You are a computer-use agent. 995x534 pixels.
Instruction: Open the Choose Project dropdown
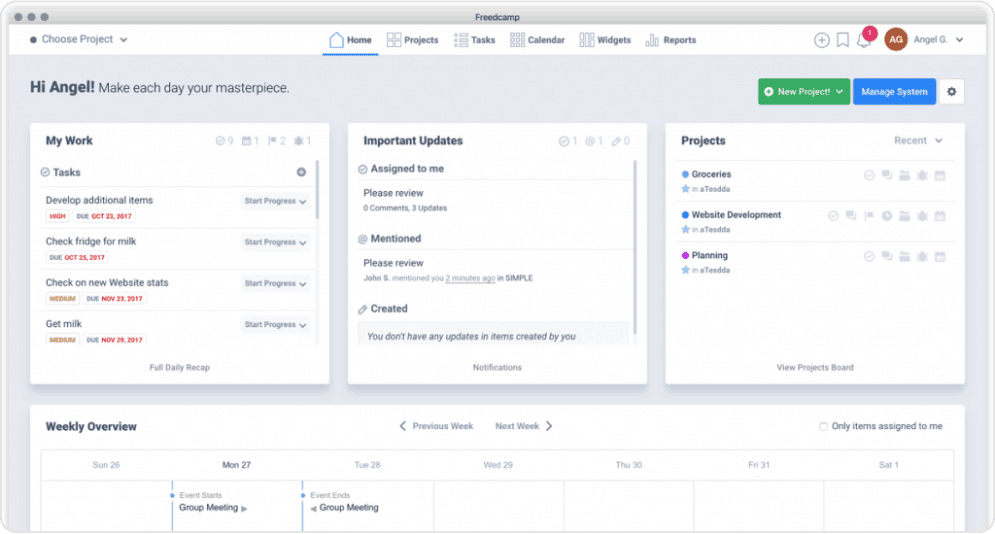click(x=79, y=40)
